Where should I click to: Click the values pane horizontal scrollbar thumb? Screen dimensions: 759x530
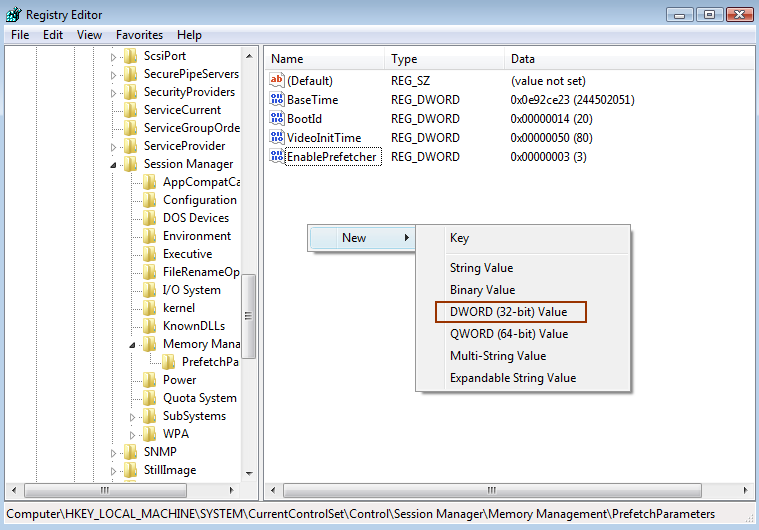click(492, 490)
